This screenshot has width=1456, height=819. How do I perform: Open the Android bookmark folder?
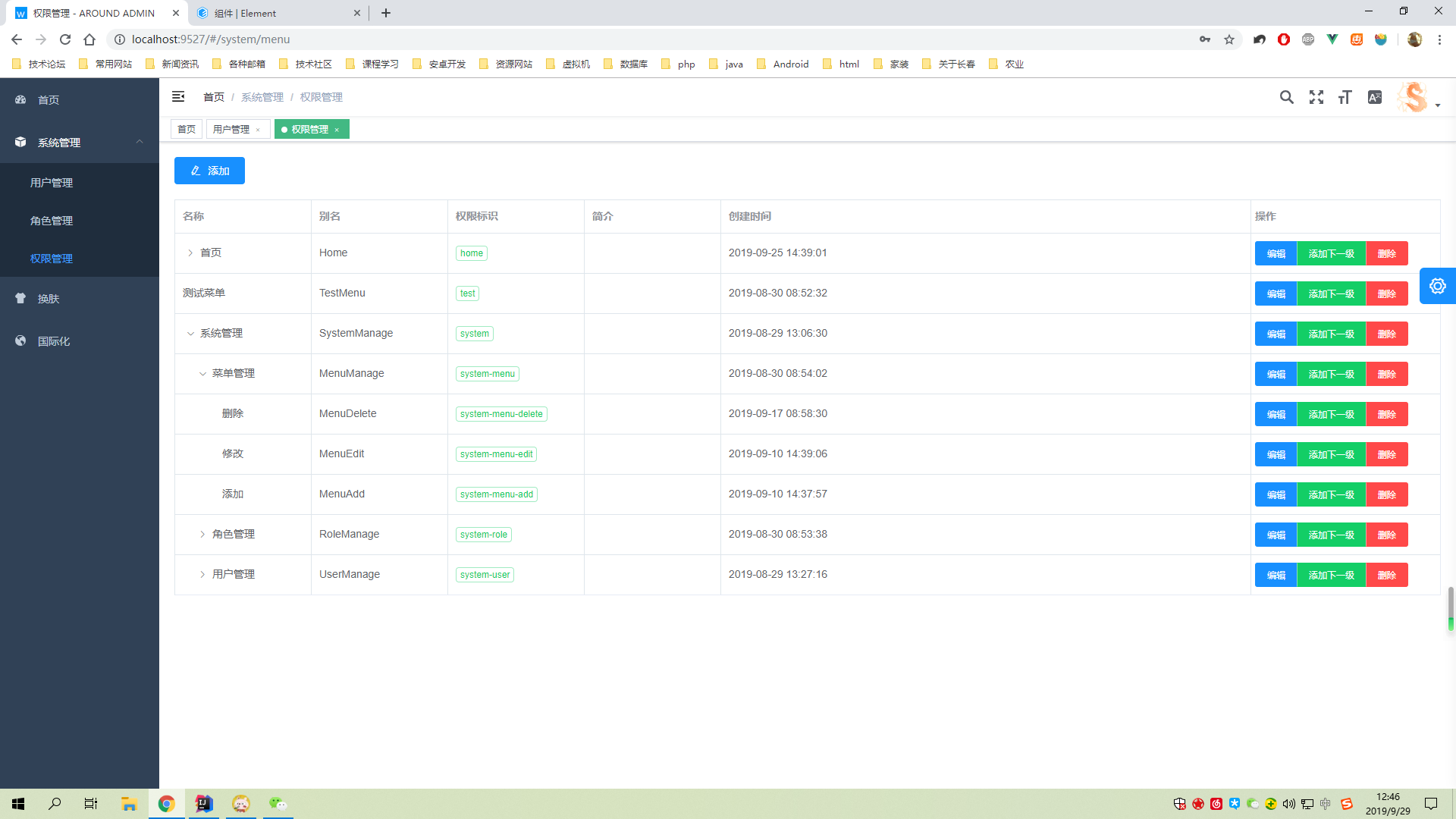point(783,64)
